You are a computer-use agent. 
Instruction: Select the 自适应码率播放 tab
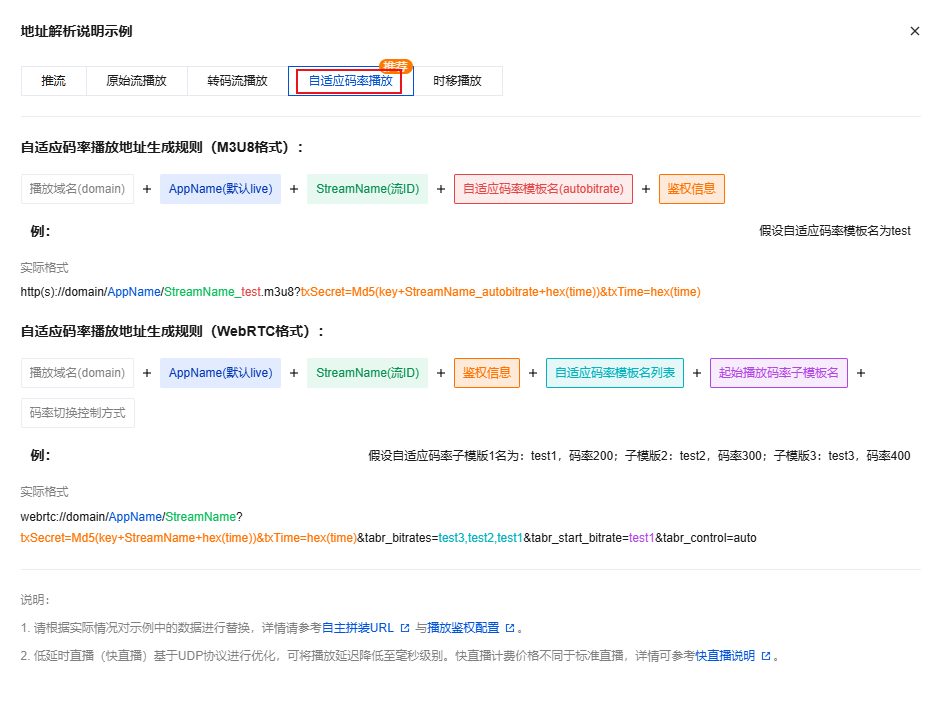click(351, 81)
